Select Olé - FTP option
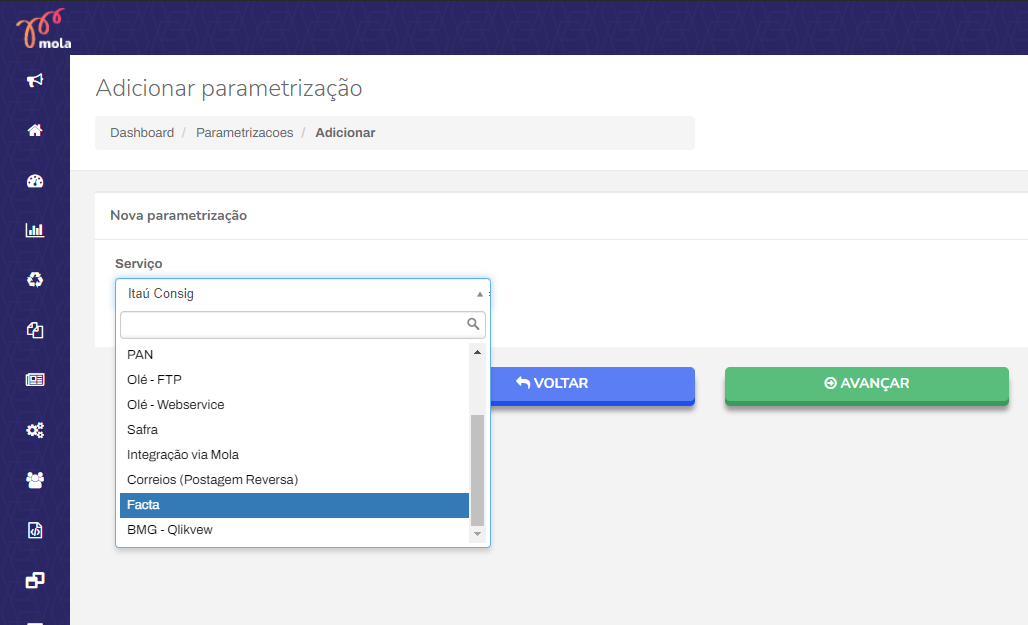The height and width of the screenshot is (625, 1028). pyautogui.click(x=294, y=380)
